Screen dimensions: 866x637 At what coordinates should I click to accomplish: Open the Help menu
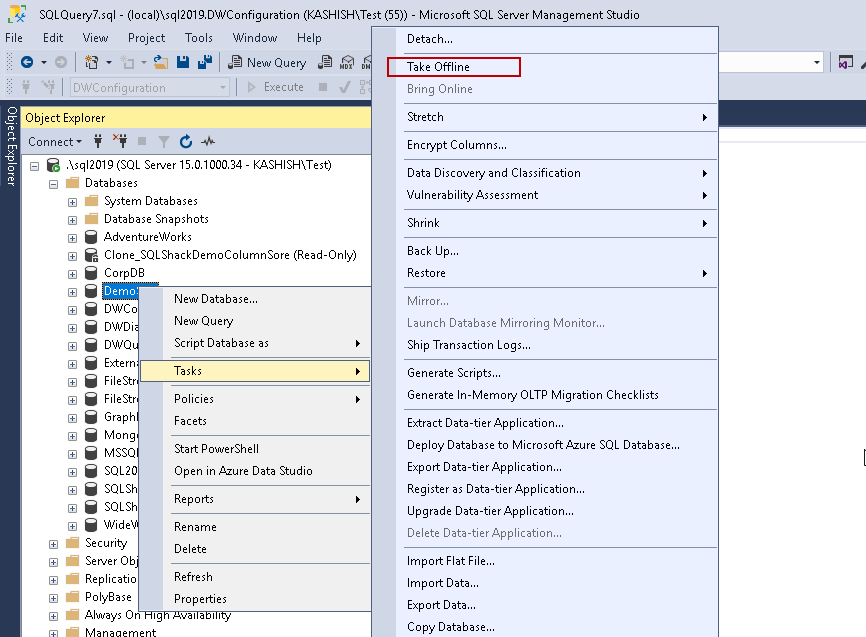(x=309, y=38)
